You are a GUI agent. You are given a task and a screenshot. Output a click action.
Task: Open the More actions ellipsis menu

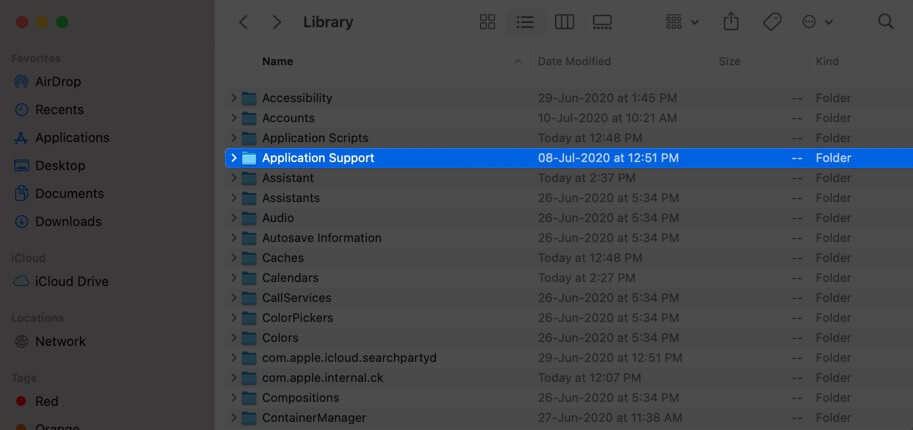coord(817,22)
